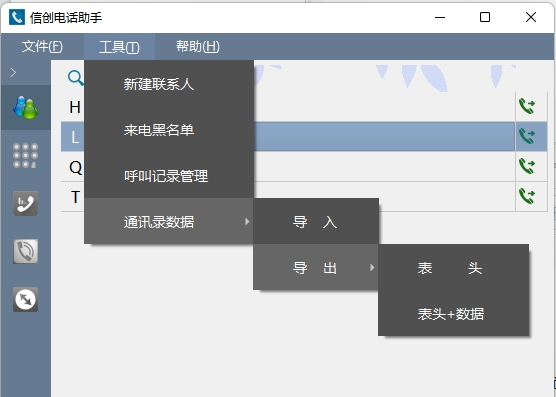Expand the sidebar with the chevron
The width and height of the screenshot is (556, 397).
point(13,72)
